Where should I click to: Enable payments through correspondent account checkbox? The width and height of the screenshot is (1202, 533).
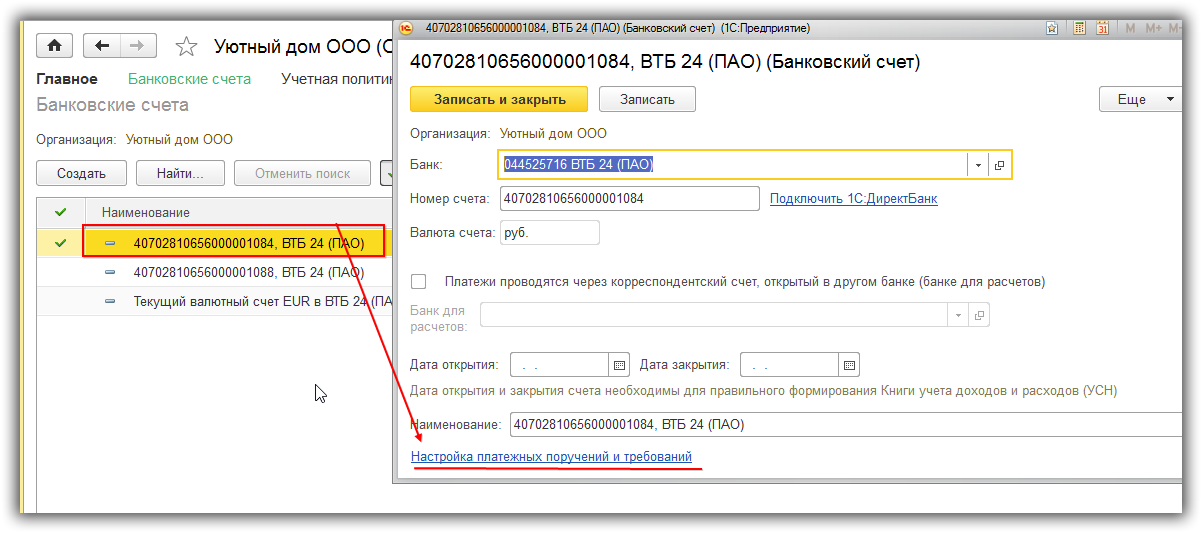(x=419, y=282)
